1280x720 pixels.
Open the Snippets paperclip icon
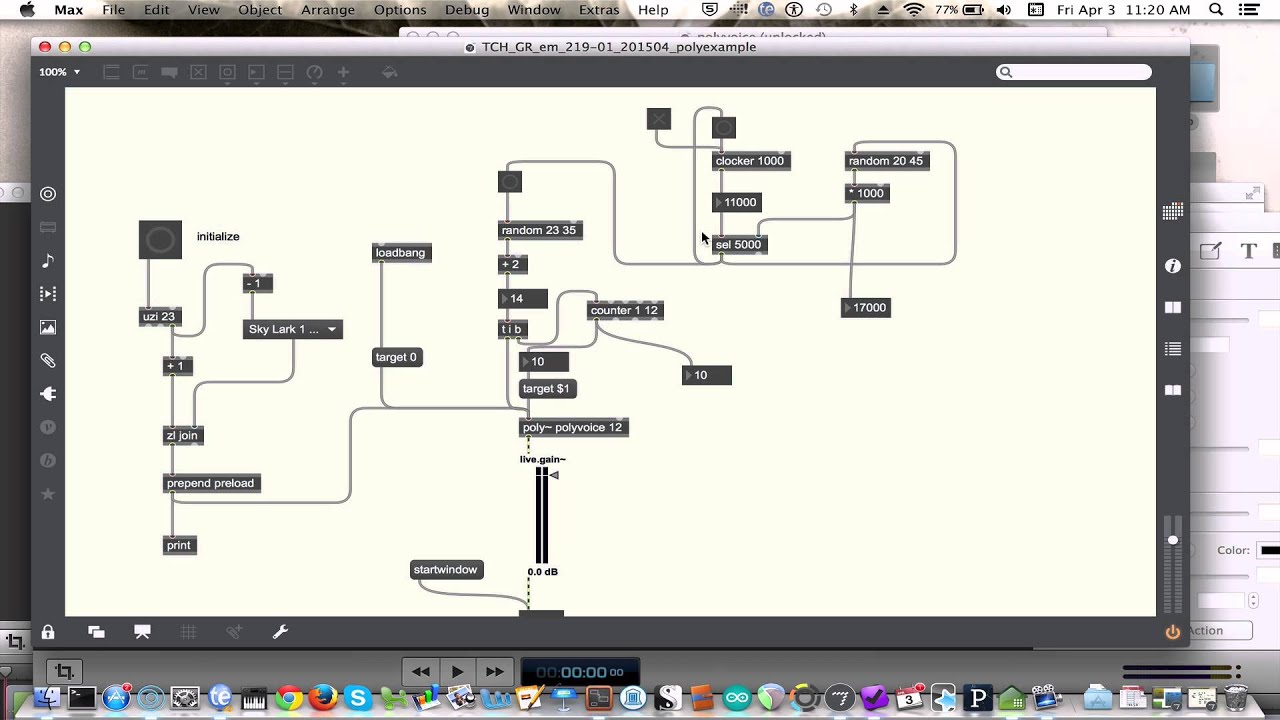tap(48, 360)
